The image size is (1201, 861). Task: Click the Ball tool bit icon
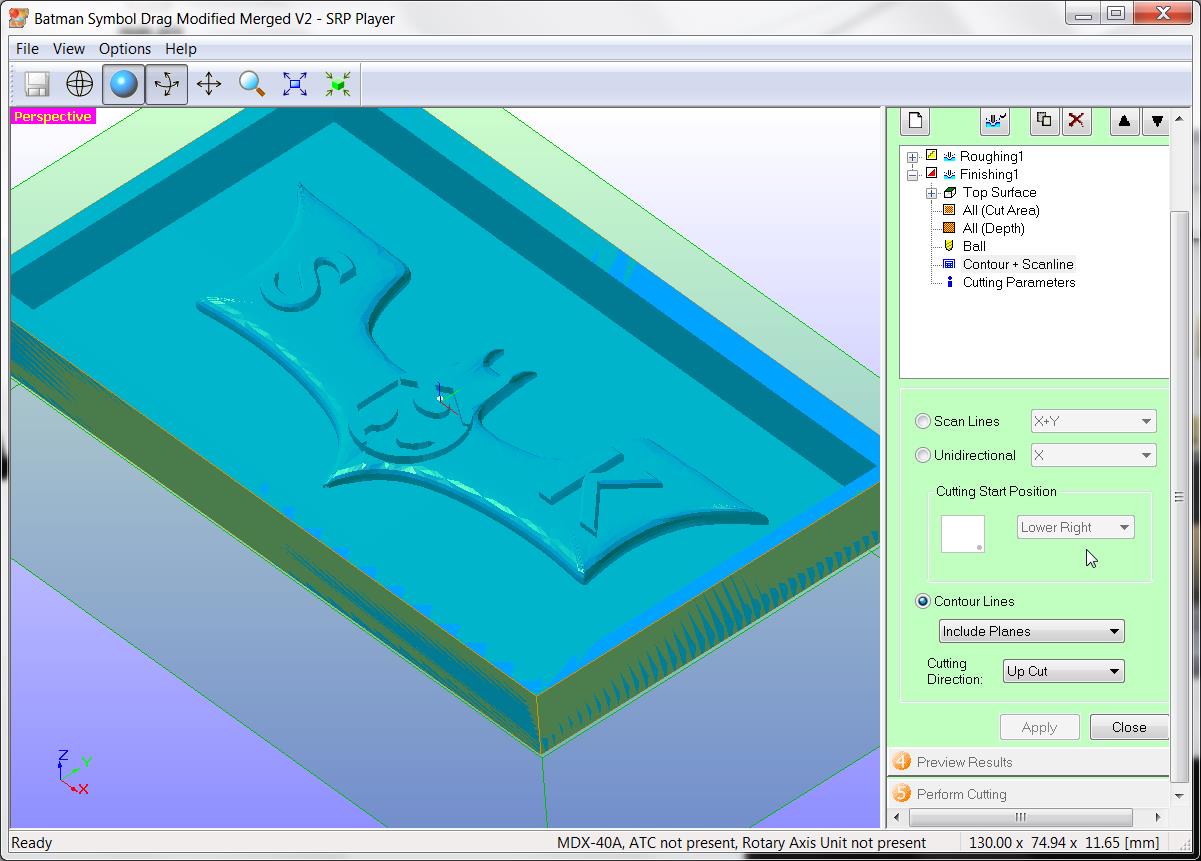pos(949,246)
